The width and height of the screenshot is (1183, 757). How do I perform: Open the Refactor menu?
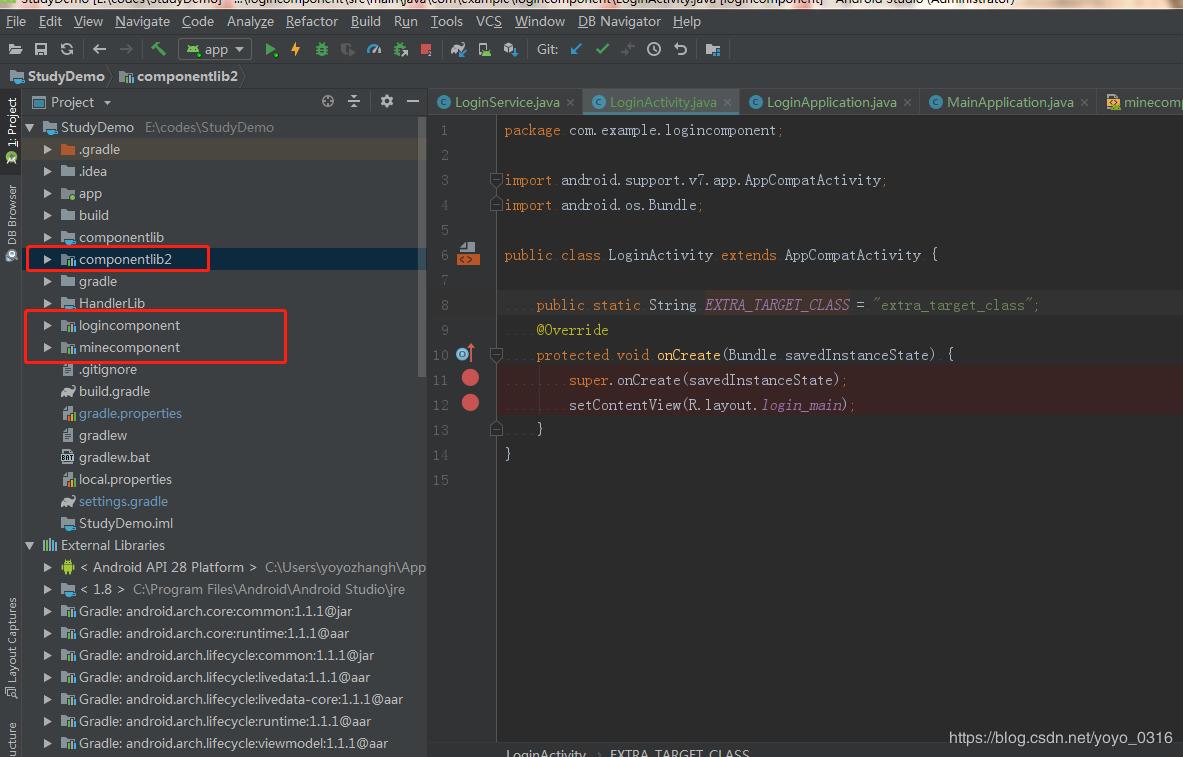(312, 21)
